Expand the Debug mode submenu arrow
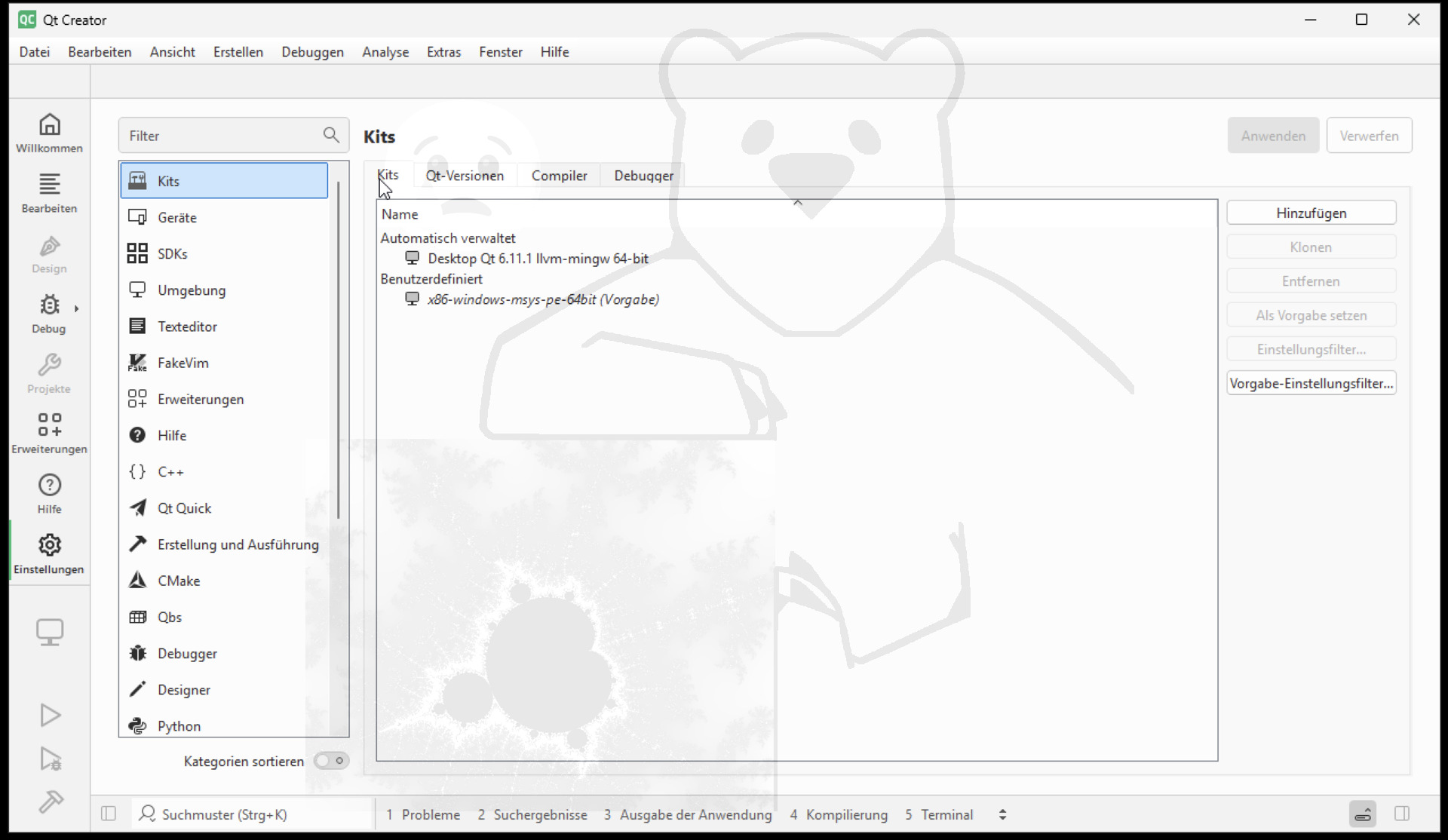The height and width of the screenshot is (840, 1448). click(76, 308)
